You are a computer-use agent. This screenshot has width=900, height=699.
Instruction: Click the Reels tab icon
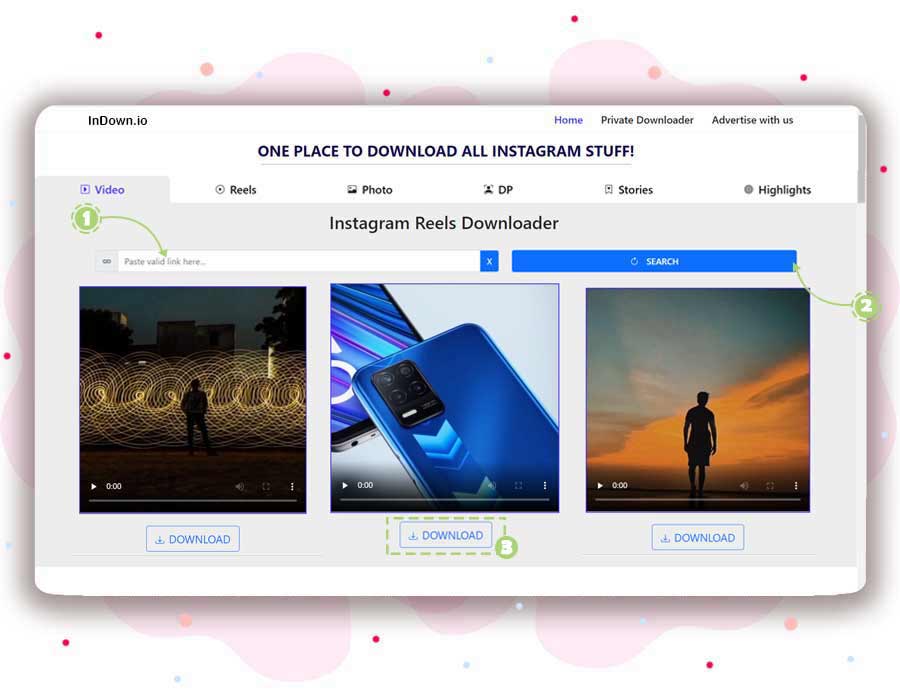point(219,189)
